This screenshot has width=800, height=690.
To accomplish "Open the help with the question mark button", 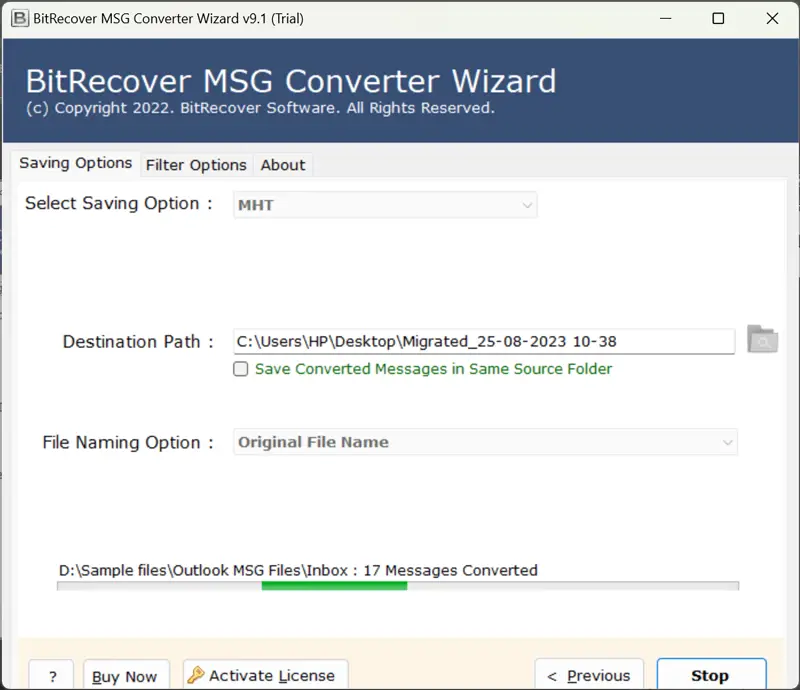I will point(51,676).
